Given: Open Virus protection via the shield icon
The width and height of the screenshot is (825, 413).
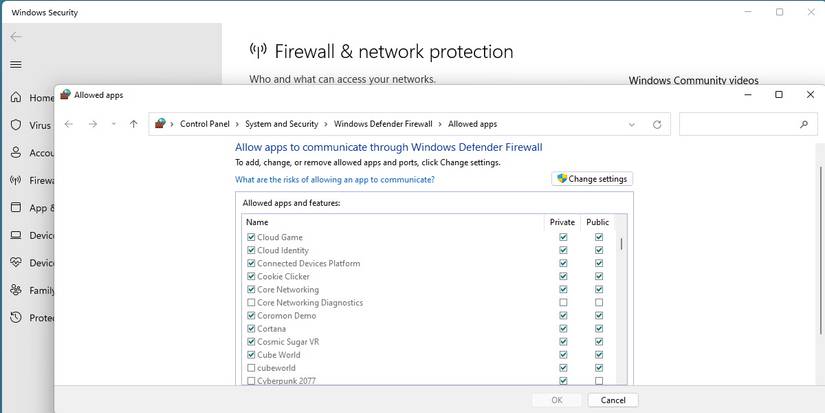Looking at the screenshot, I should [x=16, y=126].
